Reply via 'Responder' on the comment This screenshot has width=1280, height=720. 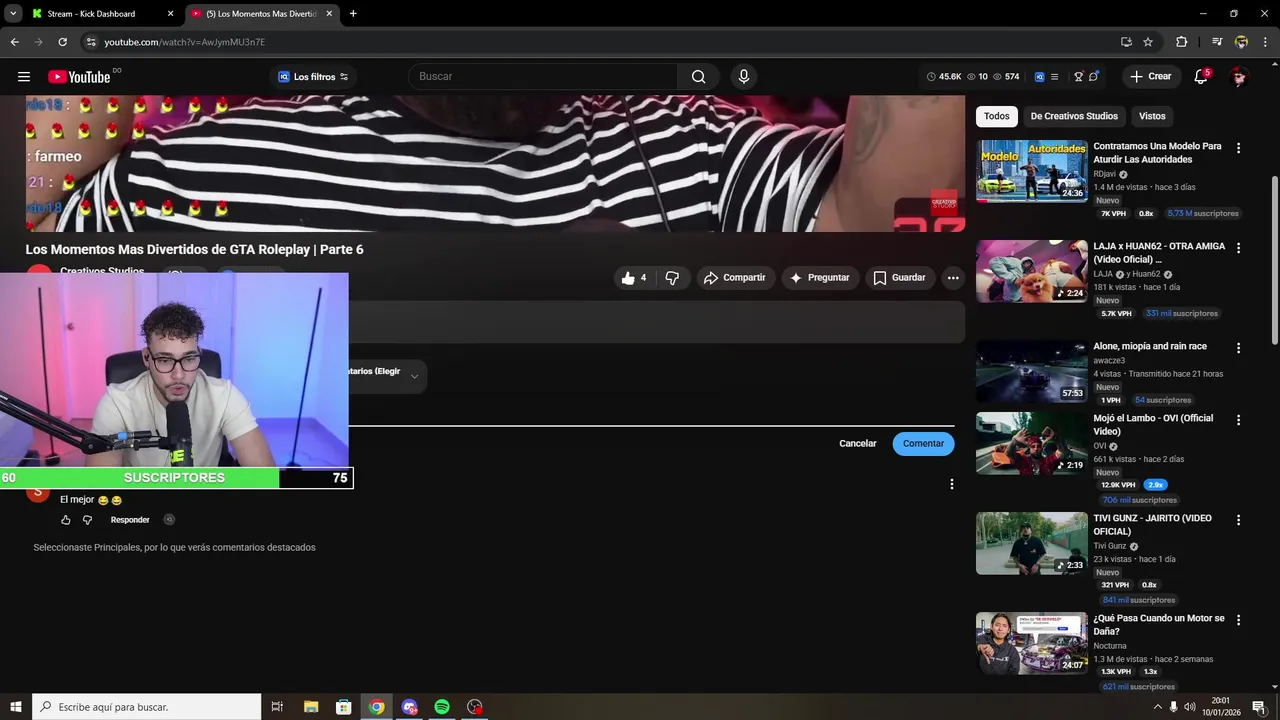[x=130, y=520]
